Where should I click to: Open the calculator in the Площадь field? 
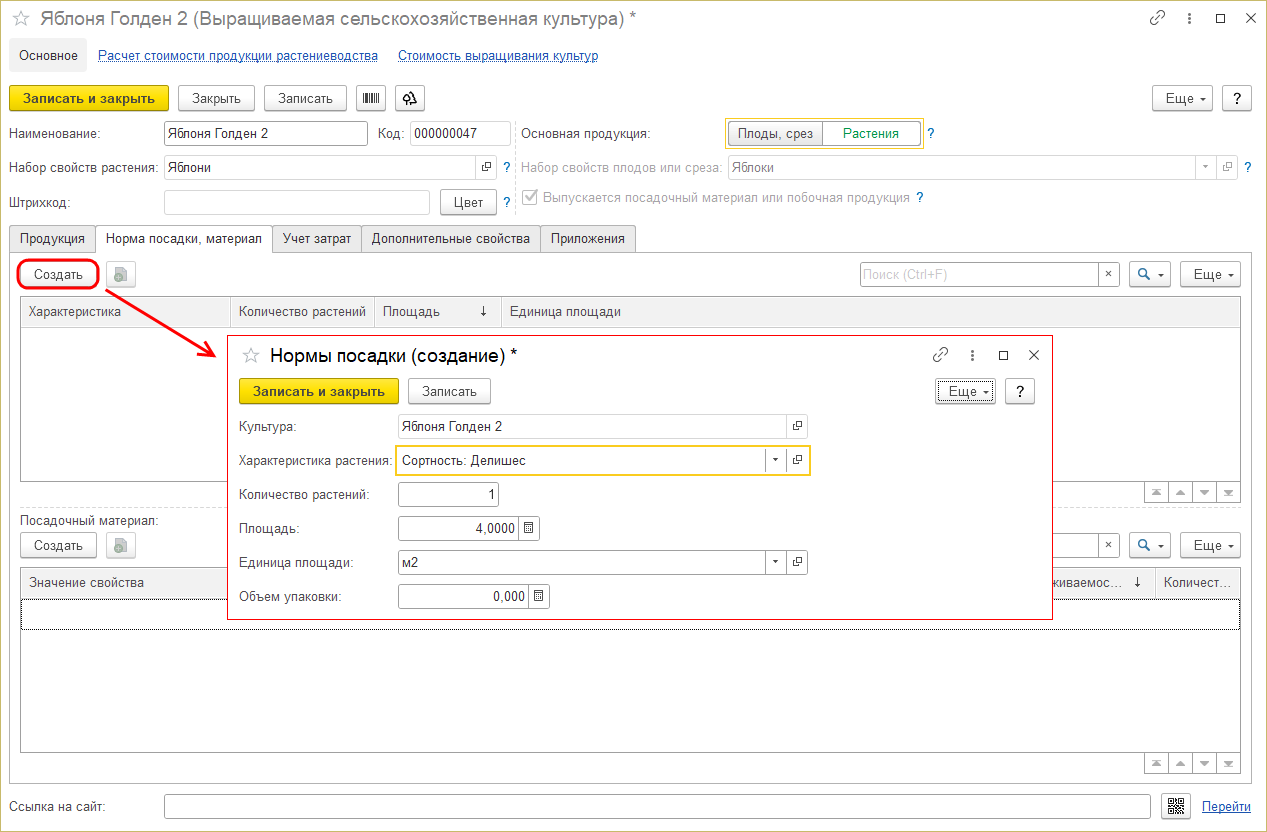pyautogui.click(x=529, y=528)
